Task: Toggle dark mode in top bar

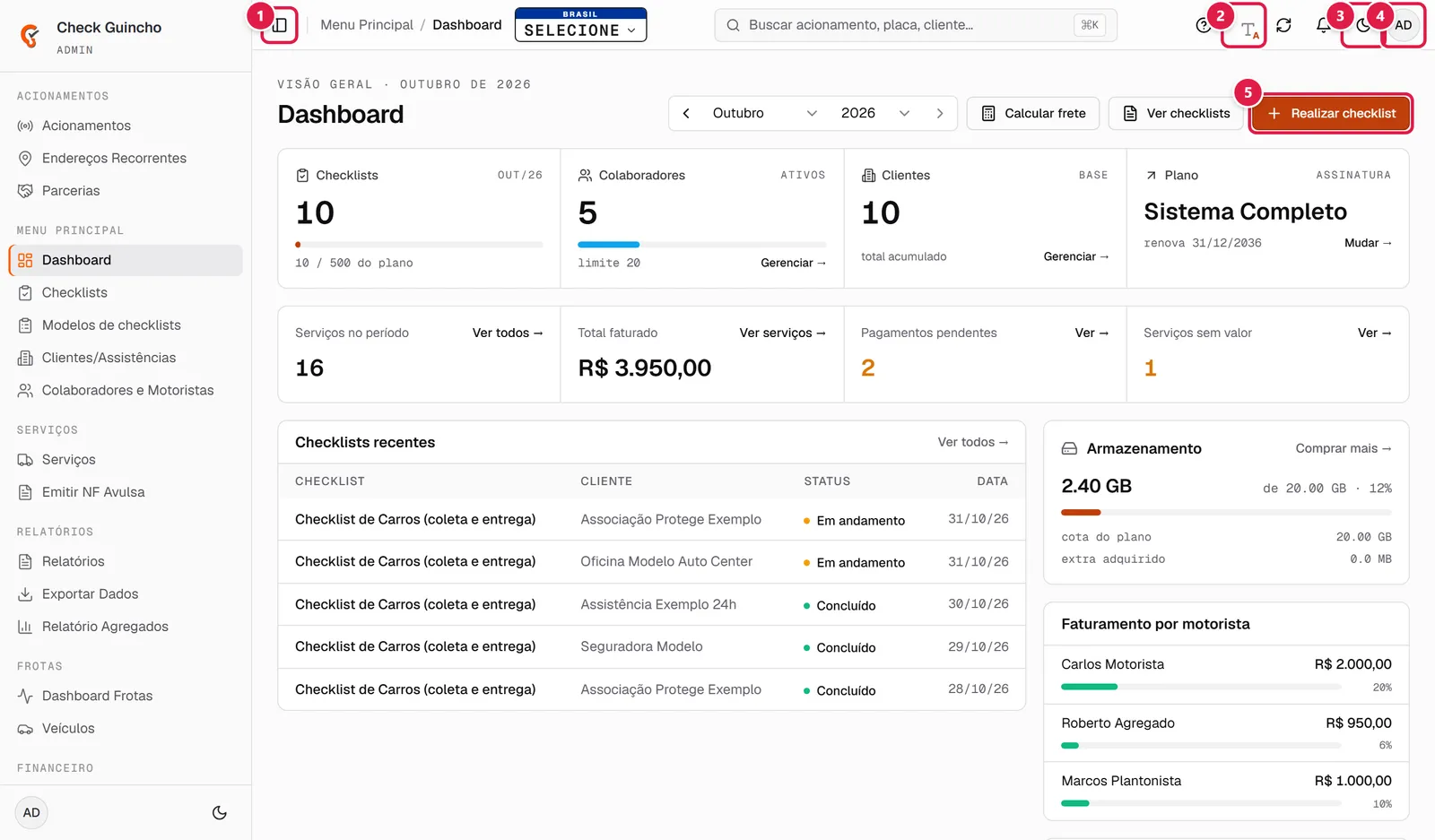Action: click(x=1363, y=25)
